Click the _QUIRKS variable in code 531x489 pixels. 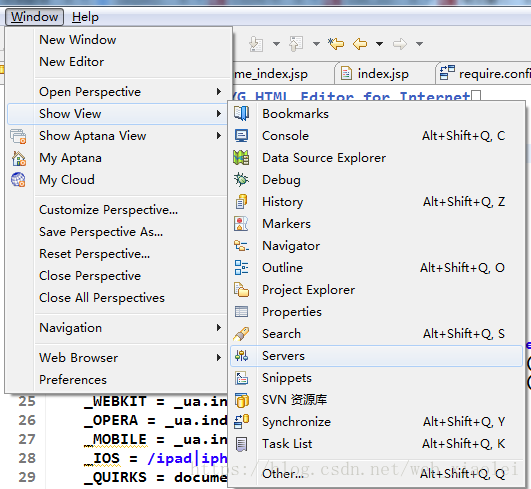pyautogui.click(x=115, y=477)
